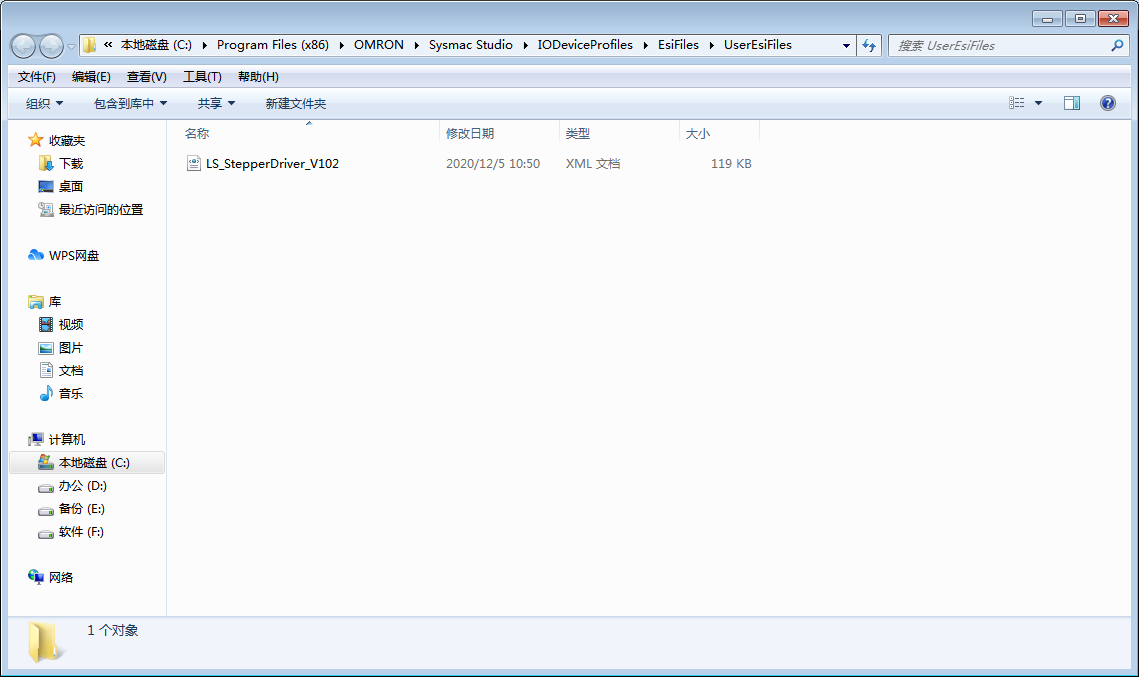Click the search magnifier icon

tap(1116, 45)
